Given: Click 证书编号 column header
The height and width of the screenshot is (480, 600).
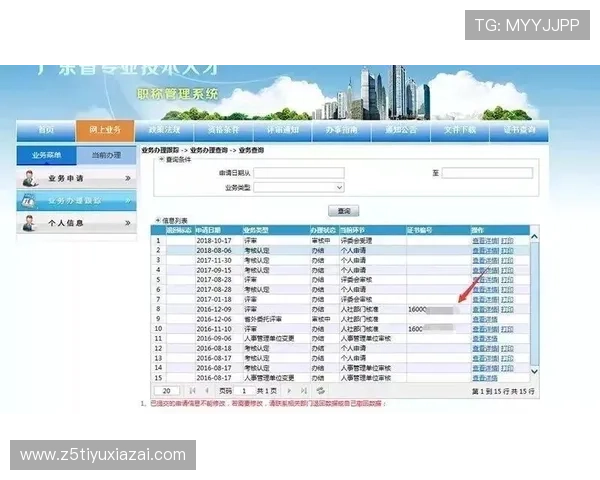Looking at the screenshot, I should pyautogui.click(x=438, y=230).
